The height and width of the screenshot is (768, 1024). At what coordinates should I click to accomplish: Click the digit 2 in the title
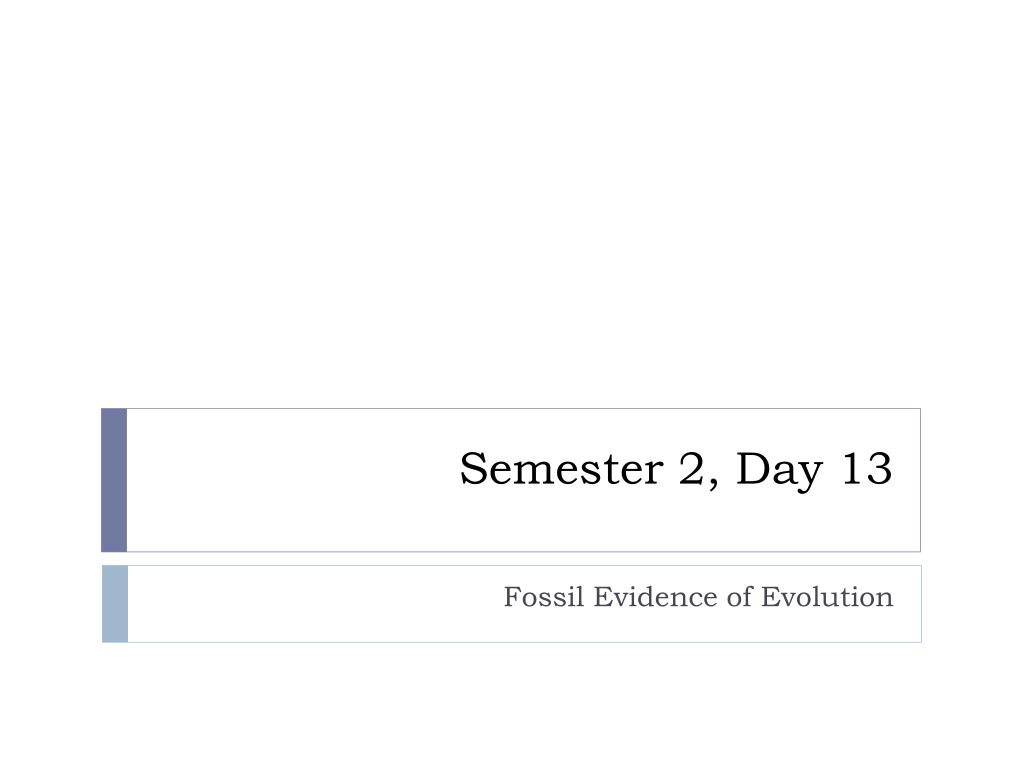[692, 468]
